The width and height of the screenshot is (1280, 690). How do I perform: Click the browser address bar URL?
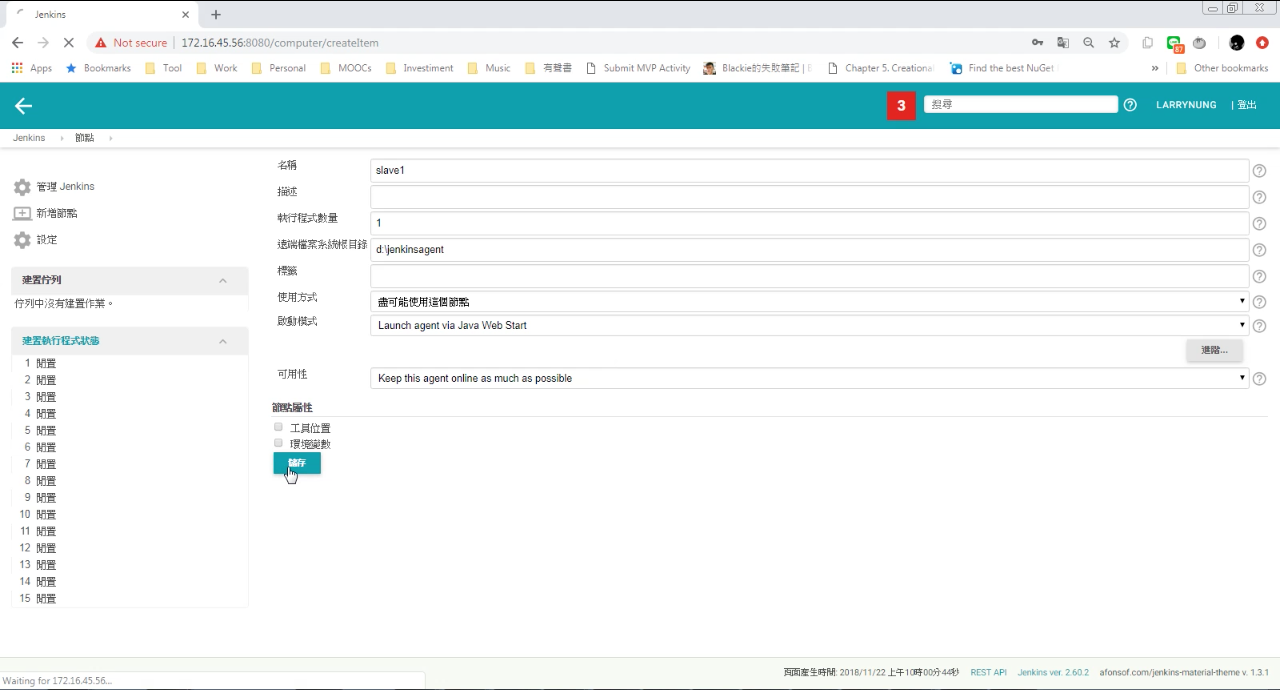[280, 43]
